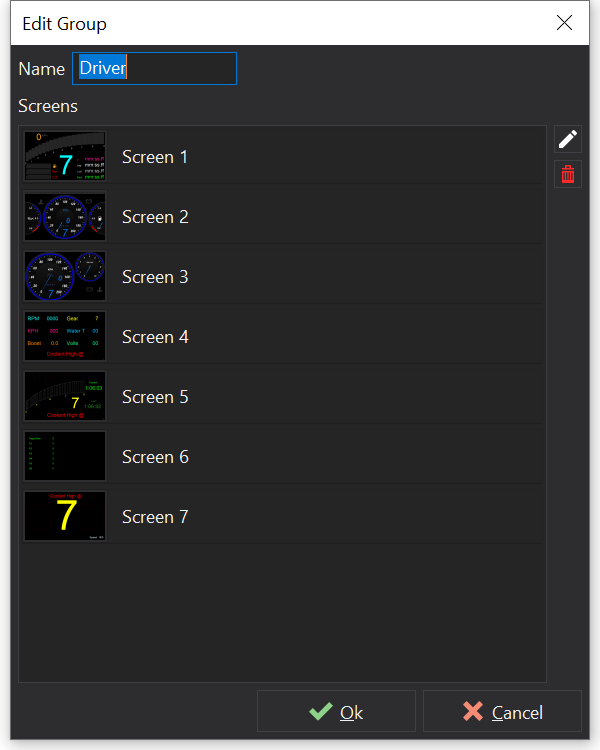Screen dimensions: 600x750
Task: Select Screen 7 large gear thumbnail
Action: pyautogui.click(x=65, y=517)
